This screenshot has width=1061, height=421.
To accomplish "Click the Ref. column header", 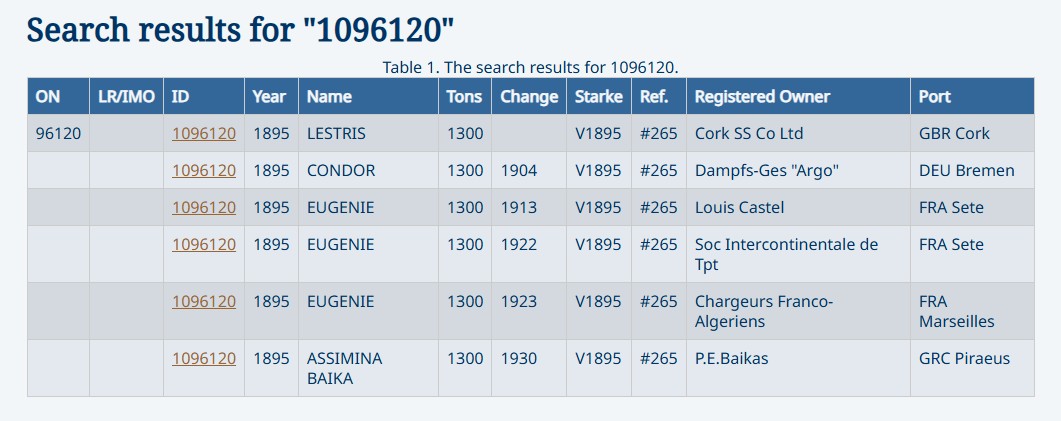I will tap(657, 97).
